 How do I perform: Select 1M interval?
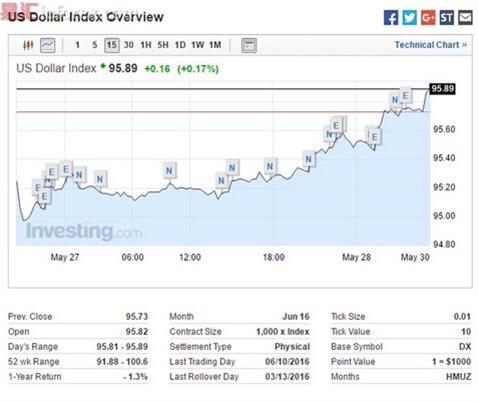[x=215, y=45]
